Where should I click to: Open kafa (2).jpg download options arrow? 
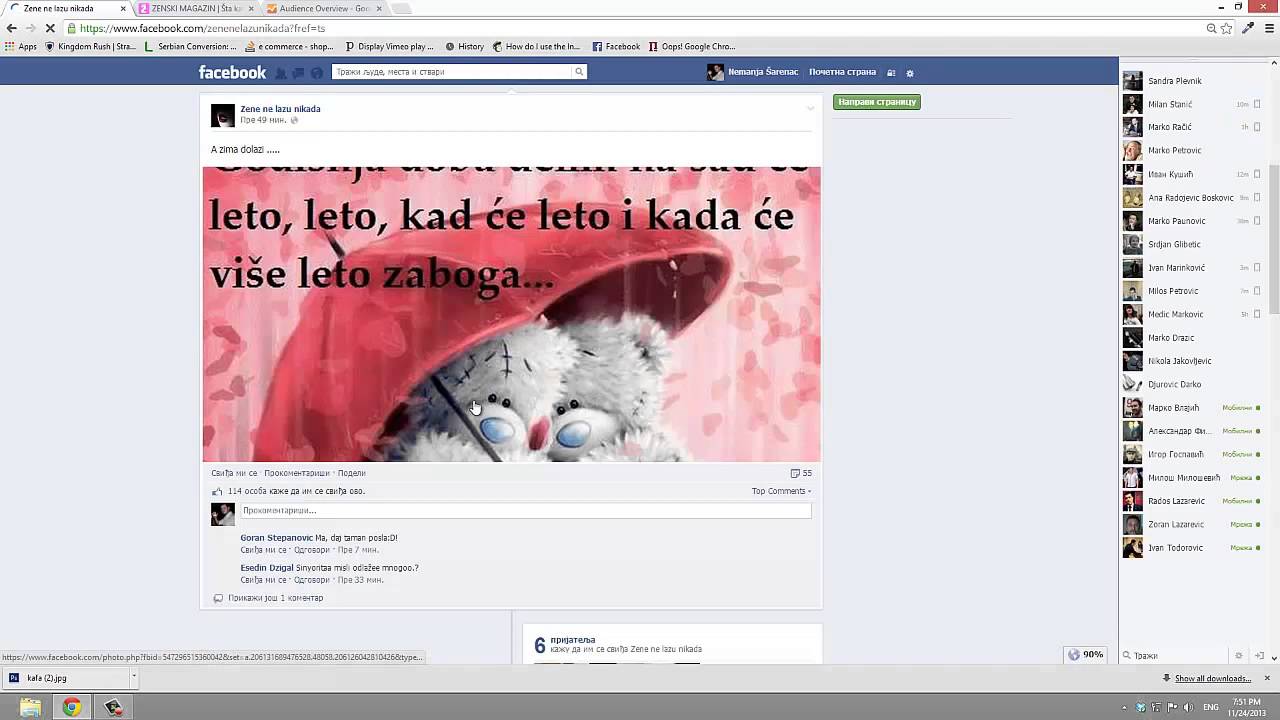pos(133,677)
